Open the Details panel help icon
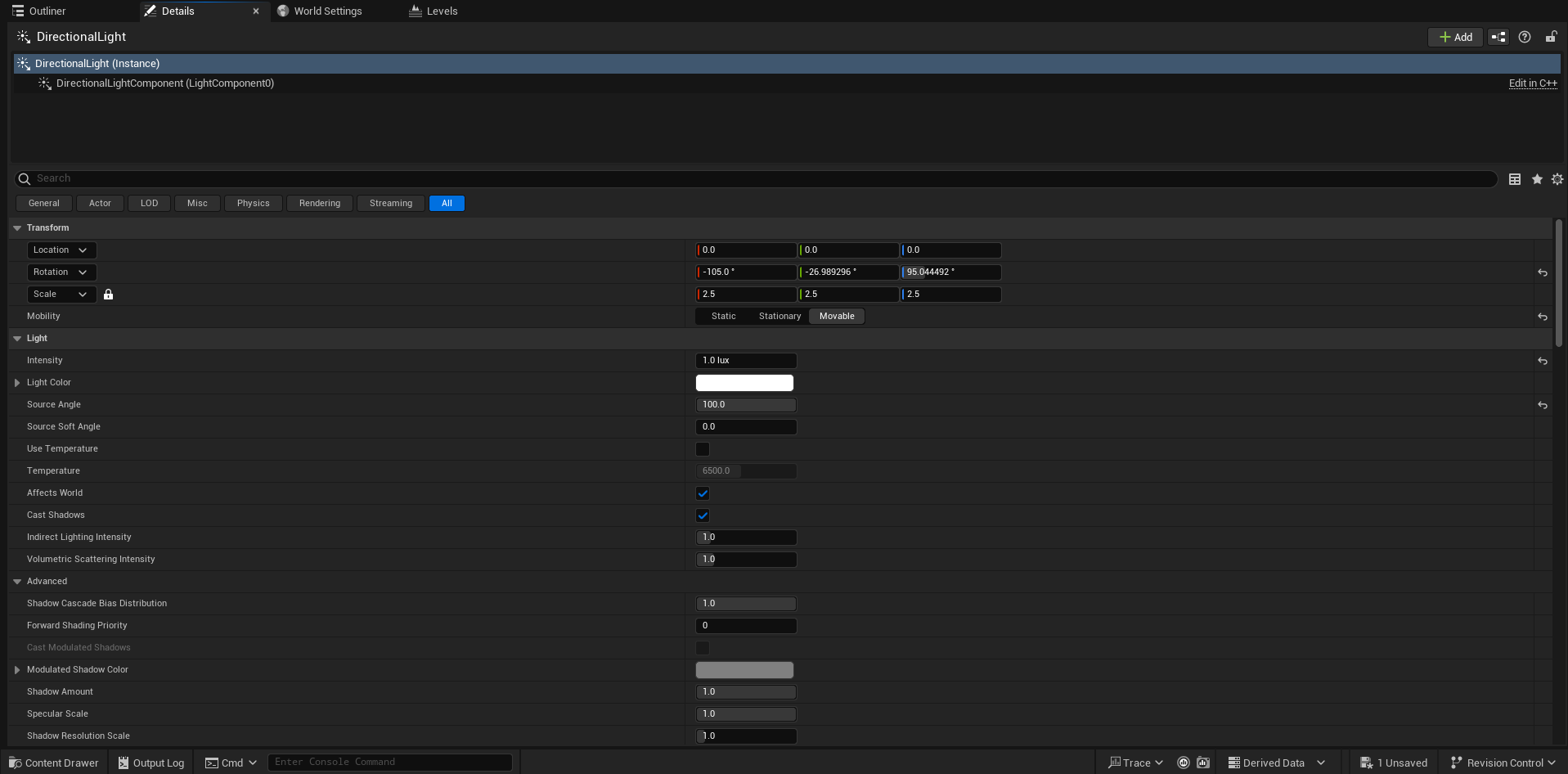The width and height of the screenshot is (1568, 774). click(x=1525, y=37)
